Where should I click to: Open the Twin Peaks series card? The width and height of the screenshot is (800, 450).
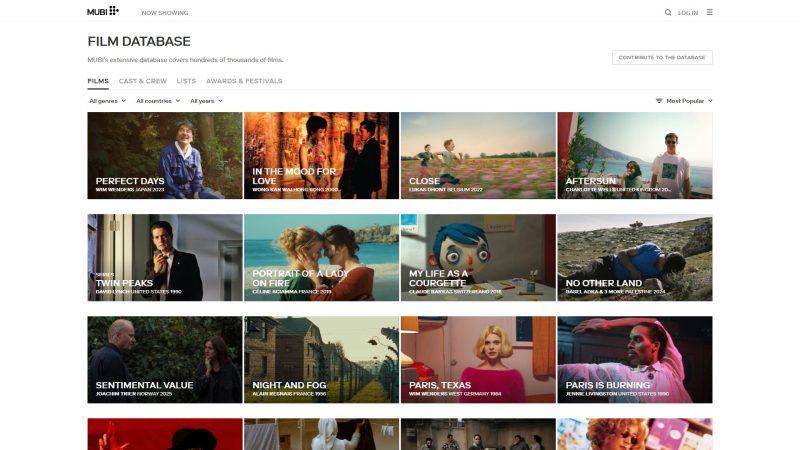pyautogui.click(x=165, y=258)
